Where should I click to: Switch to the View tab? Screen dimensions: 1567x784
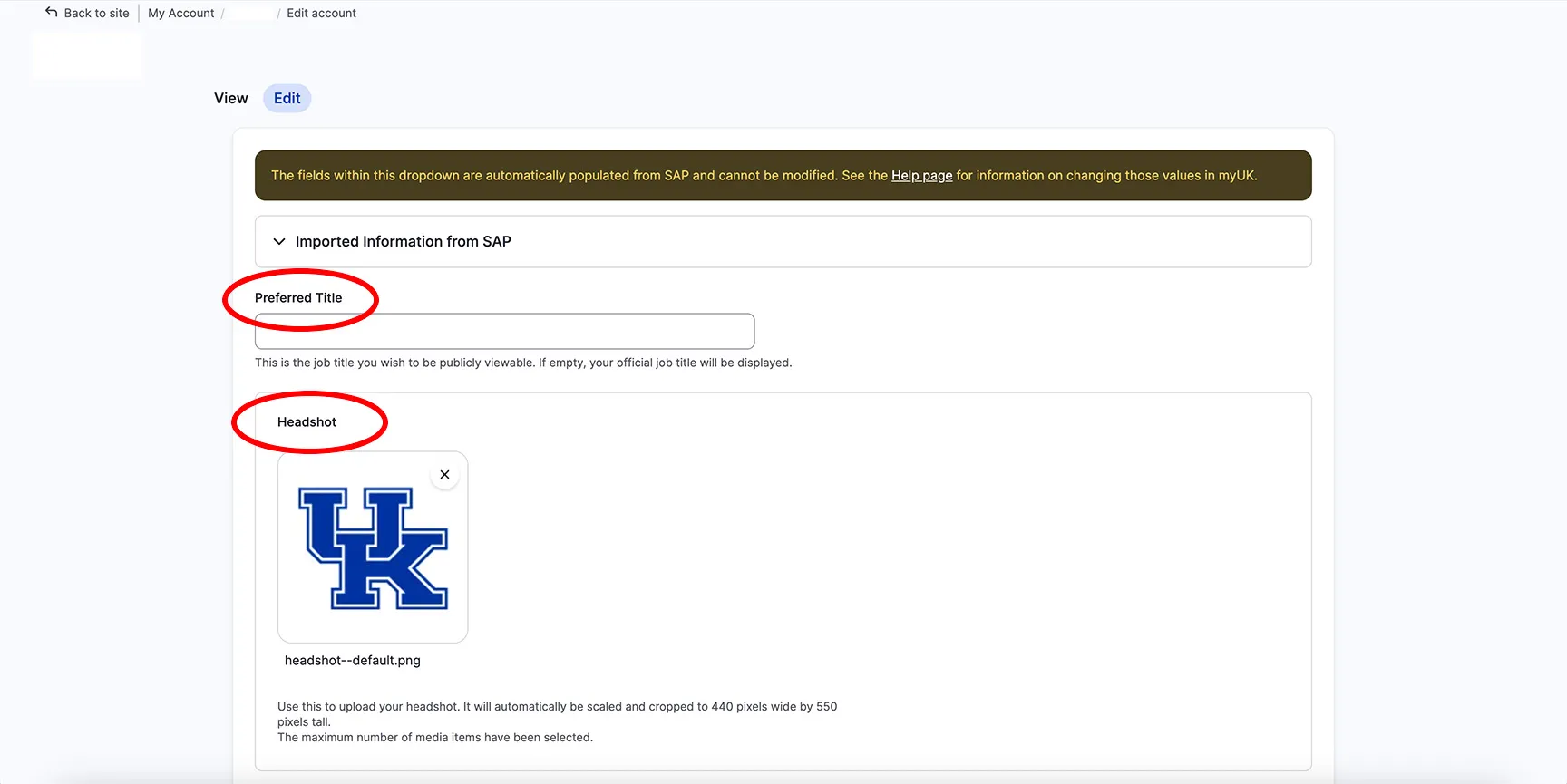click(231, 99)
